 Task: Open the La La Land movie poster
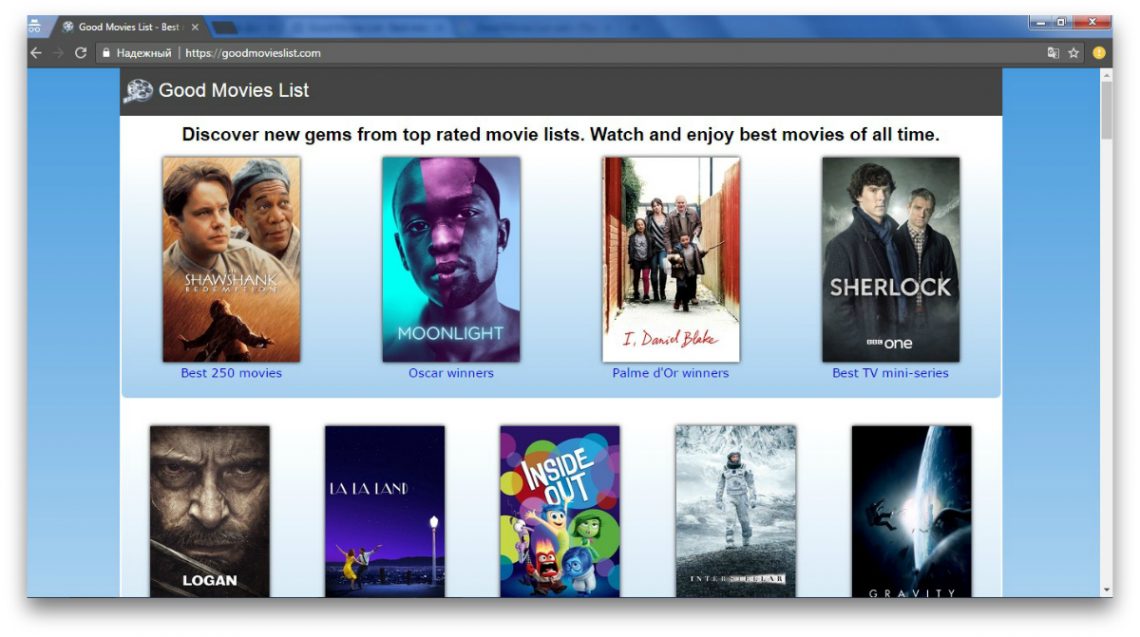pos(385,511)
